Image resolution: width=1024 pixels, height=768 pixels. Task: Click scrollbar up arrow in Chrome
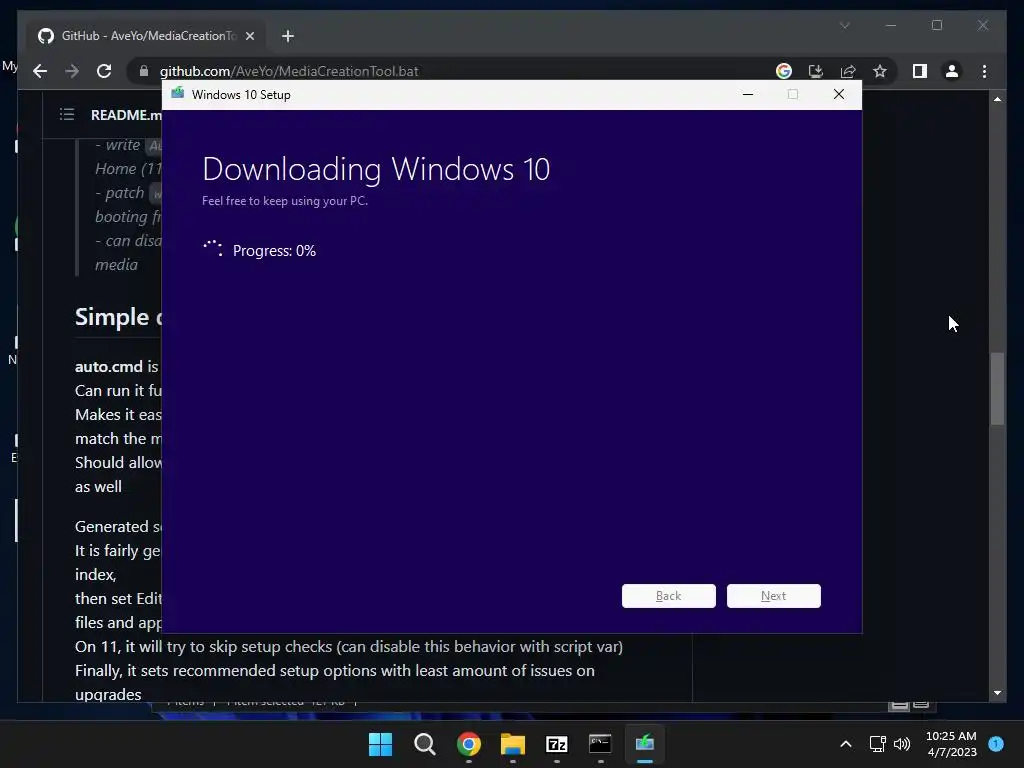pos(997,99)
